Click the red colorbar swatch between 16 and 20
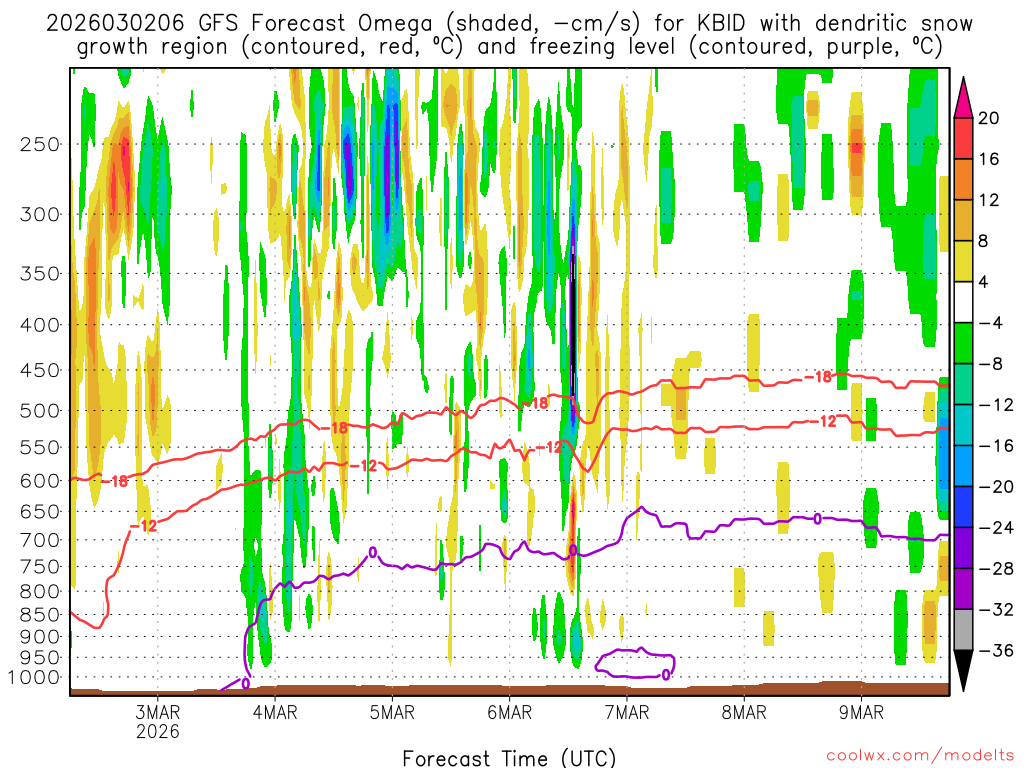This screenshot has width=1024, height=768. [x=963, y=138]
